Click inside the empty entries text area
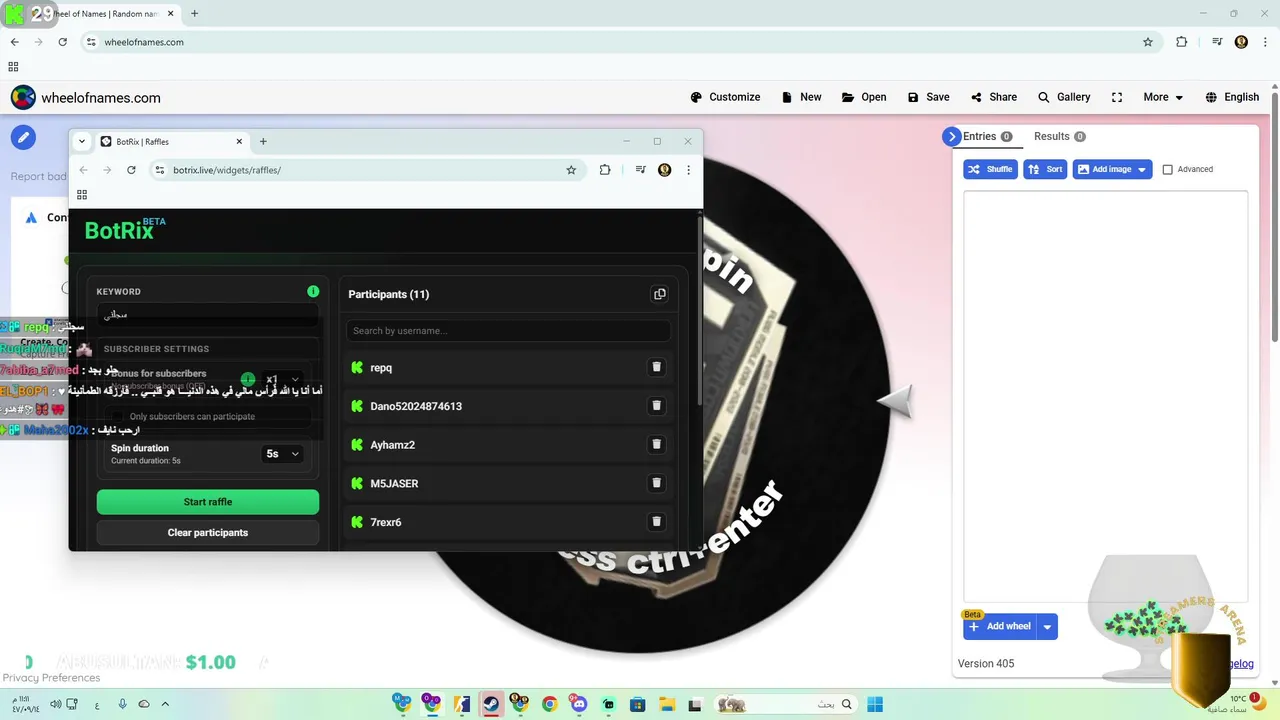The width and height of the screenshot is (1280, 720). pyautogui.click(x=1105, y=395)
